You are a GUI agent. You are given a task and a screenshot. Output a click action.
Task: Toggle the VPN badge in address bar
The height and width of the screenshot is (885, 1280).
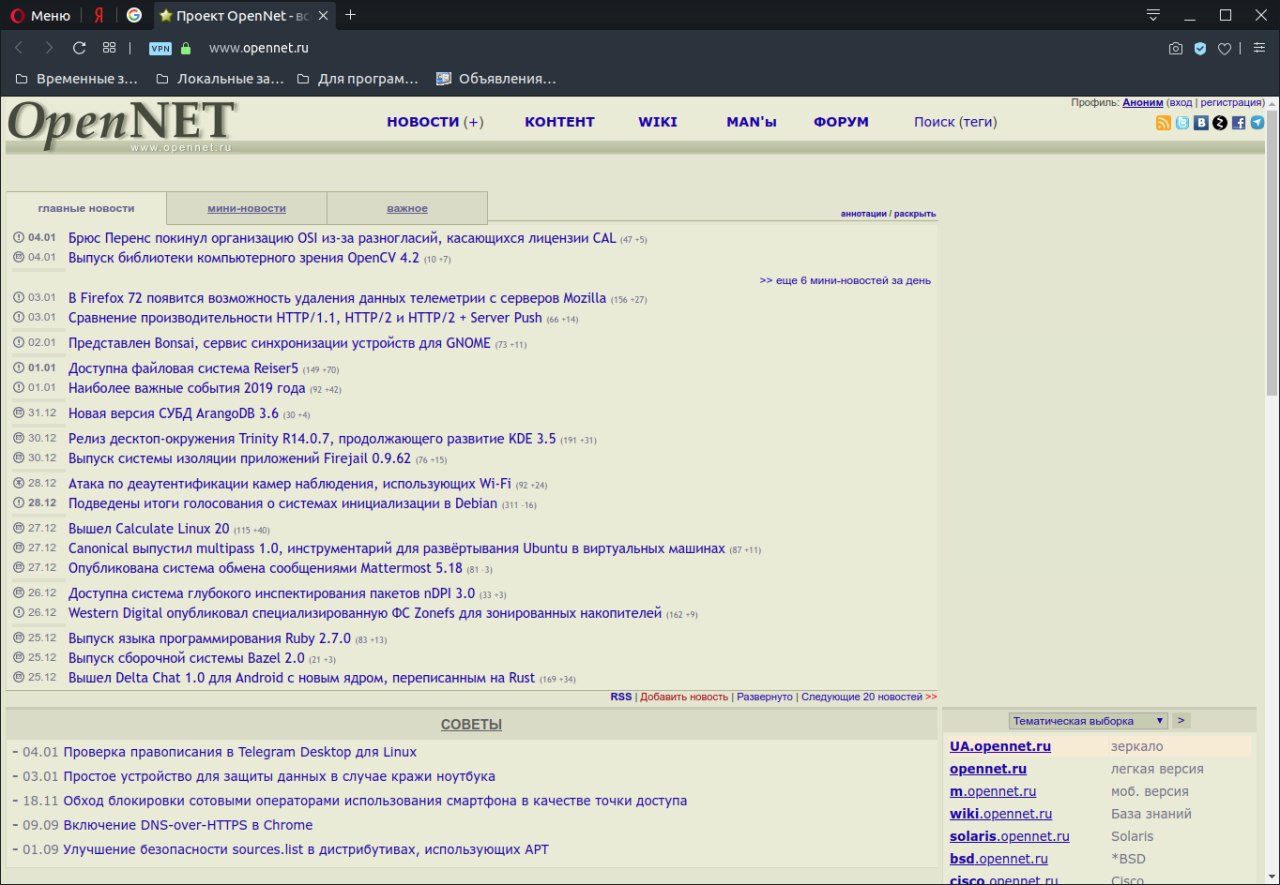point(160,48)
